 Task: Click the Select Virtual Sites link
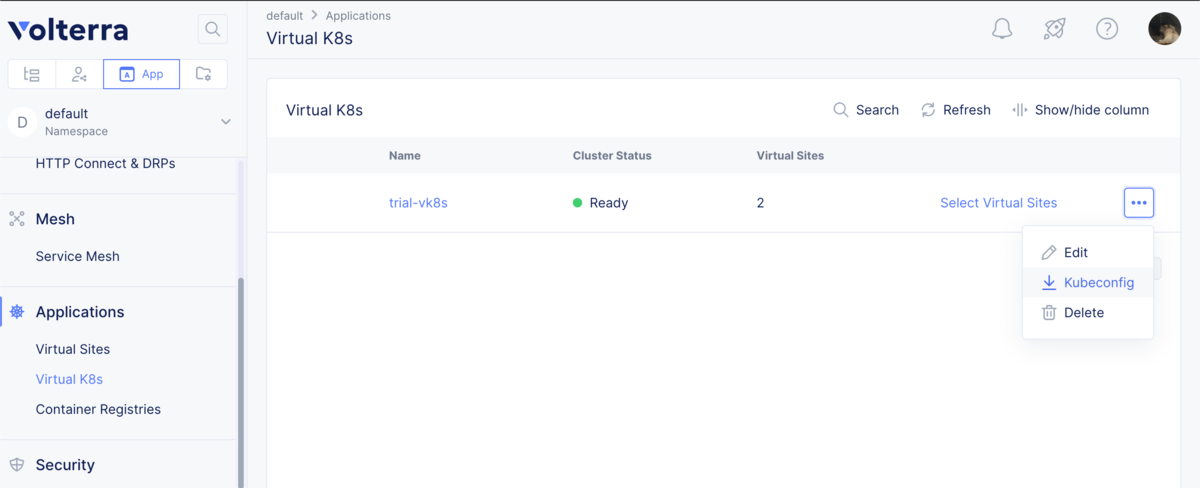pos(998,203)
